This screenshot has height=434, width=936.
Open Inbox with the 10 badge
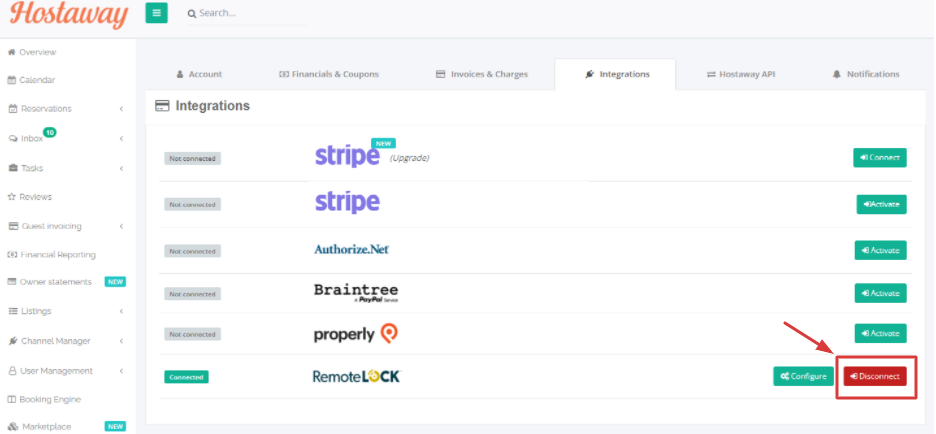click(x=32, y=137)
